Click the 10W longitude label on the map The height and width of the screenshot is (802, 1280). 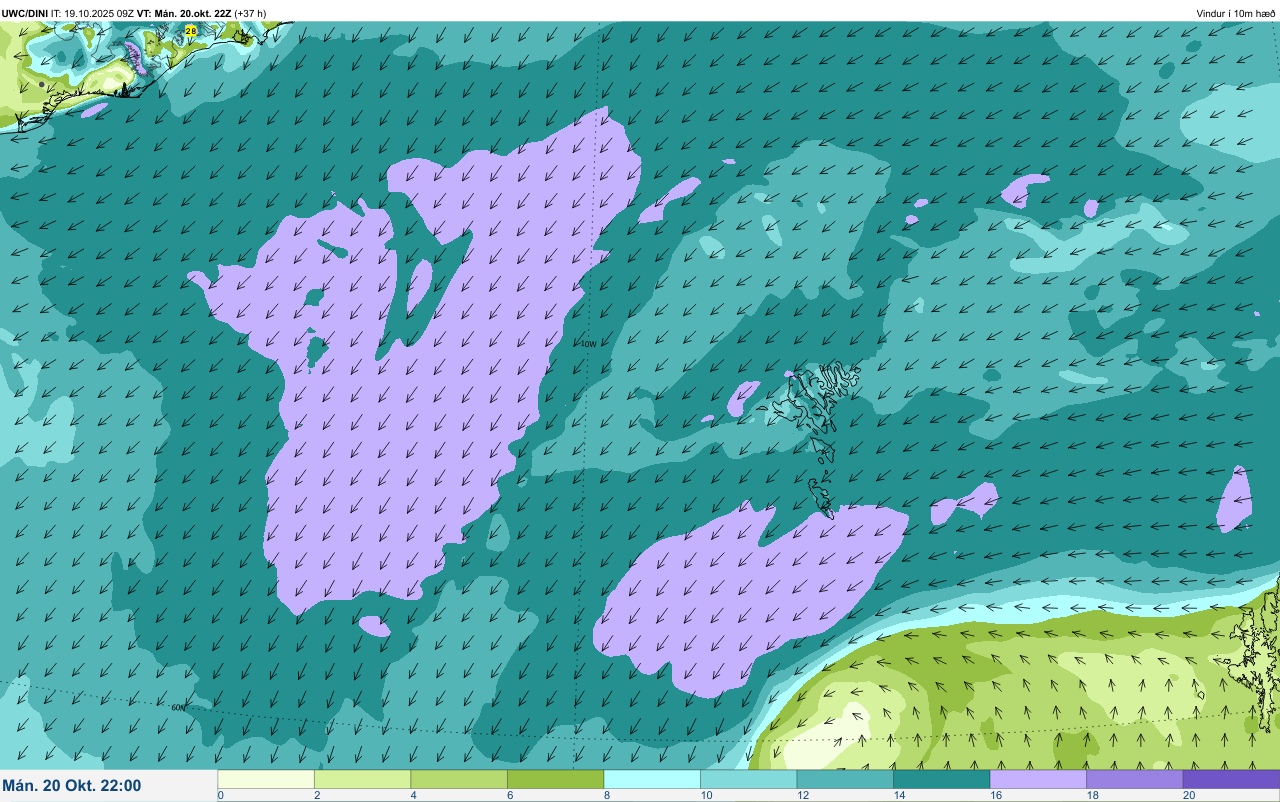[588, 344]
